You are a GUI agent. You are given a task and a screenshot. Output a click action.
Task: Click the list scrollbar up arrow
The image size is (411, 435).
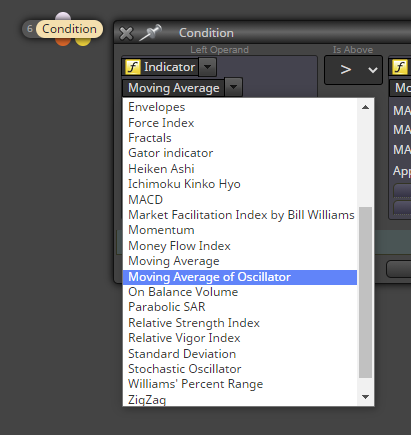[365, 107]
